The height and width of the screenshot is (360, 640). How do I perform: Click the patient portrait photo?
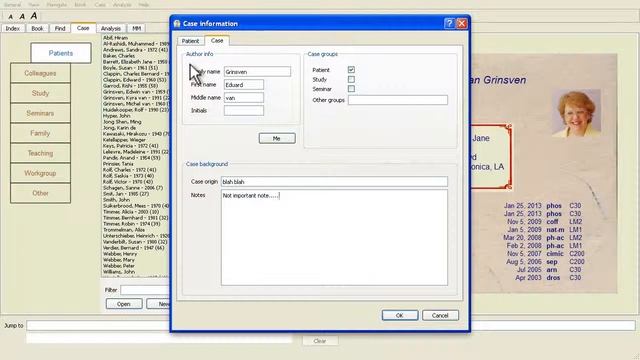point(576,113)
